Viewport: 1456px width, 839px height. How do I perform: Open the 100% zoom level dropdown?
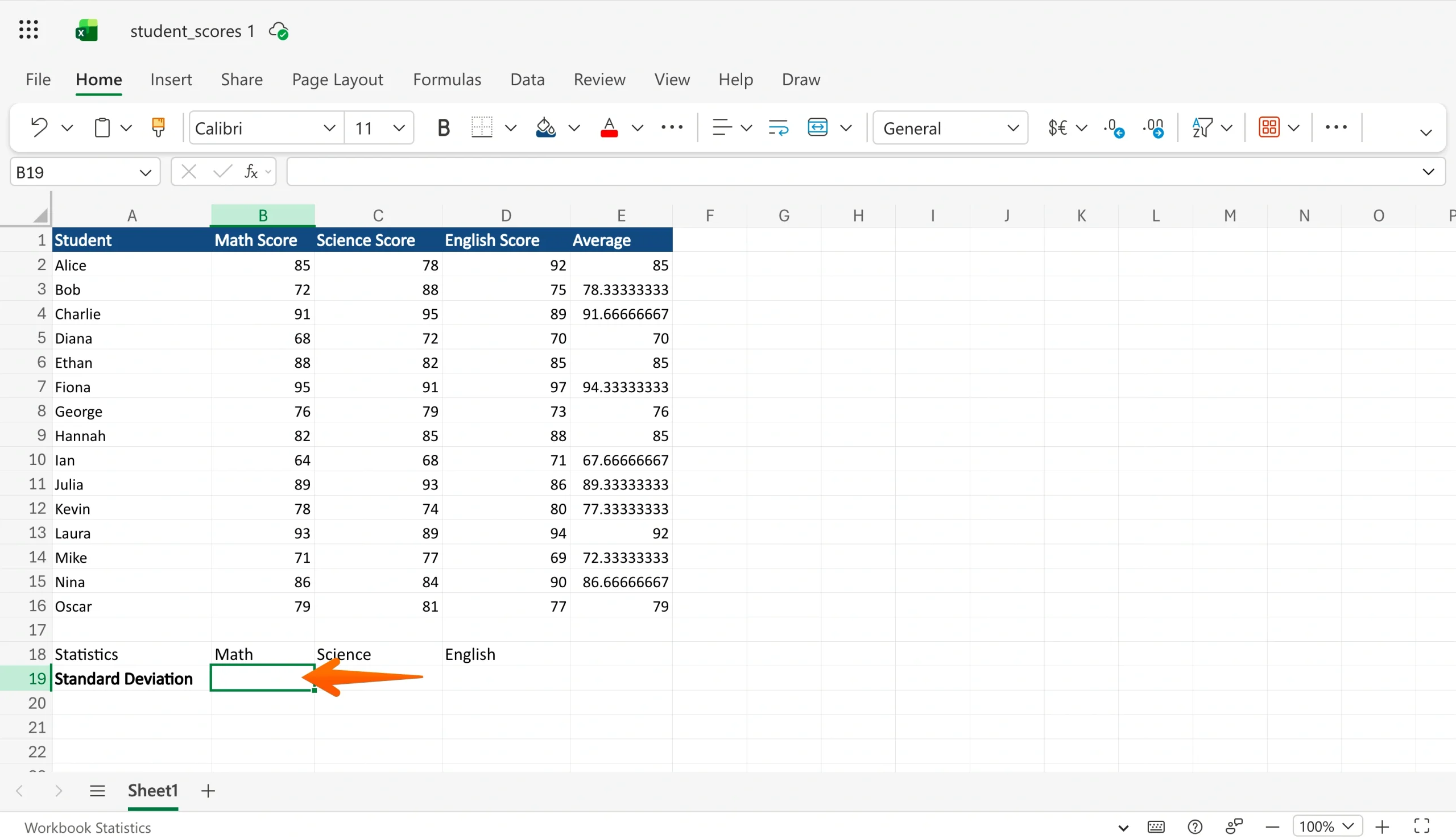coord(1327,827)
